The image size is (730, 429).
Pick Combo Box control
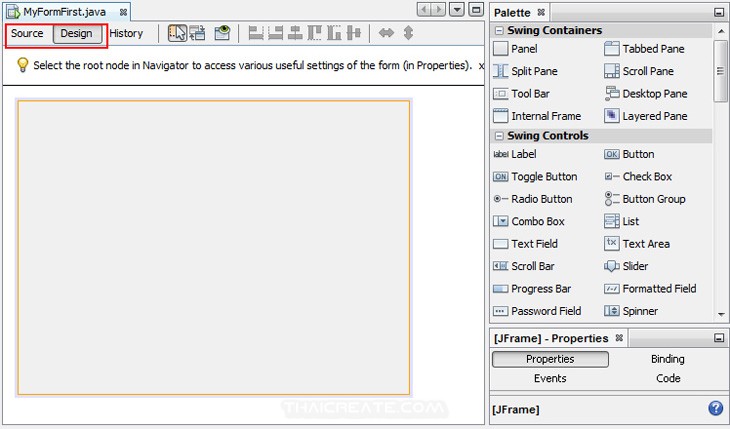pos(529,221)
